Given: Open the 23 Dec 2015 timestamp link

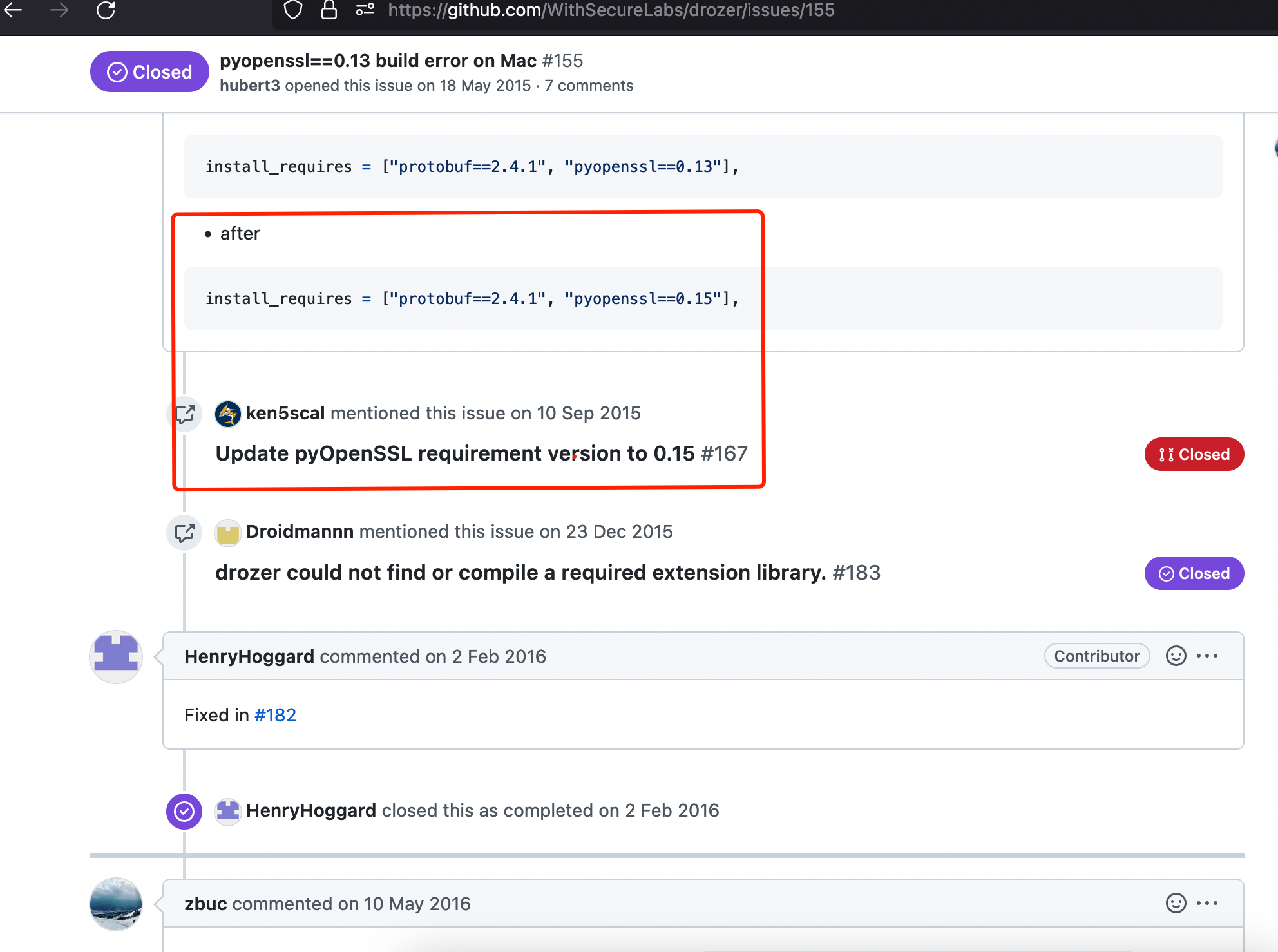Looking at the screenshot, I should tap(620, 531).
